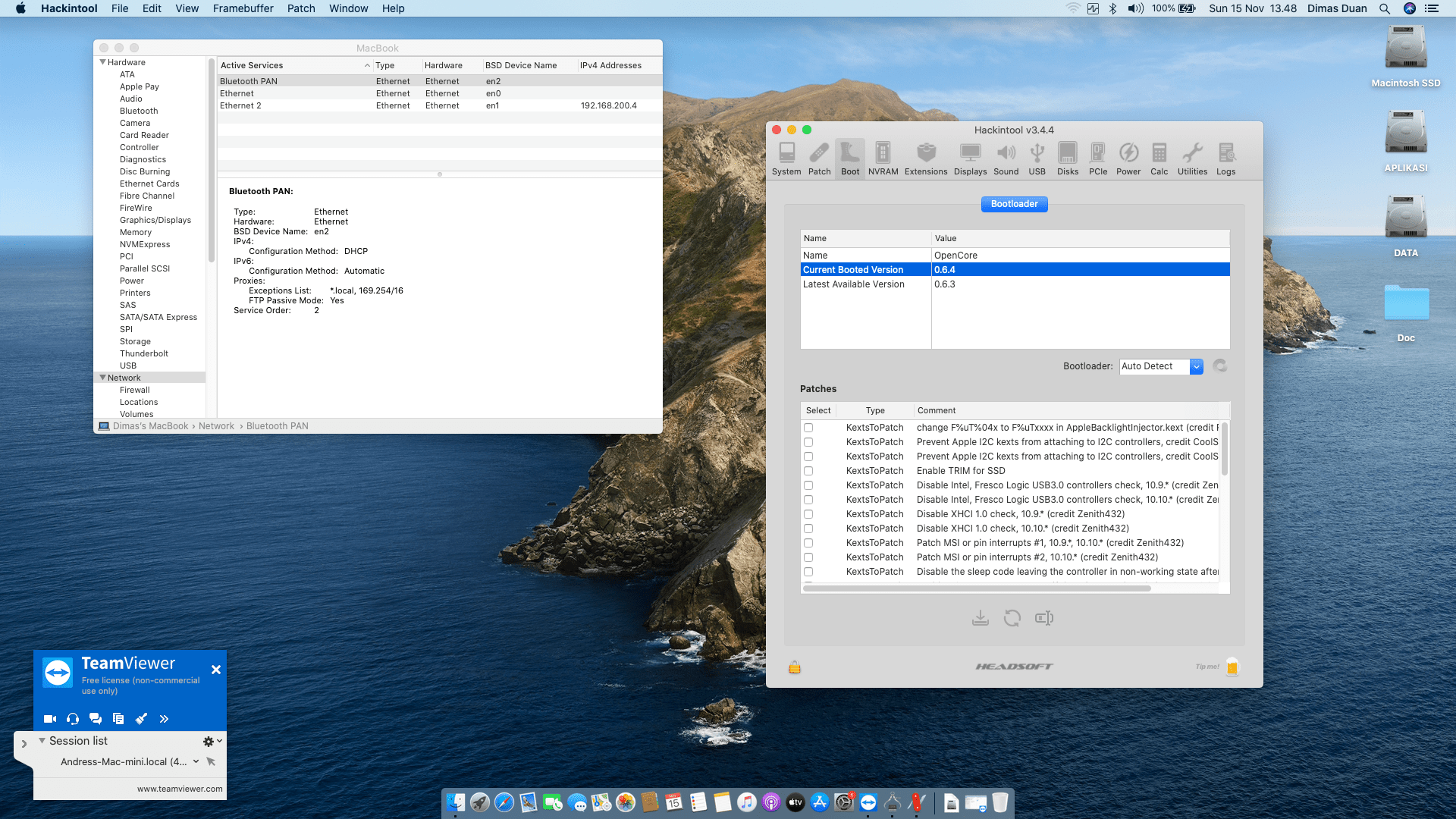Viewport: 1456px width, 819px height.
Task: Click the refresh bootloader detection icon
Action: pyautogui.click(x=1219, y=366)
